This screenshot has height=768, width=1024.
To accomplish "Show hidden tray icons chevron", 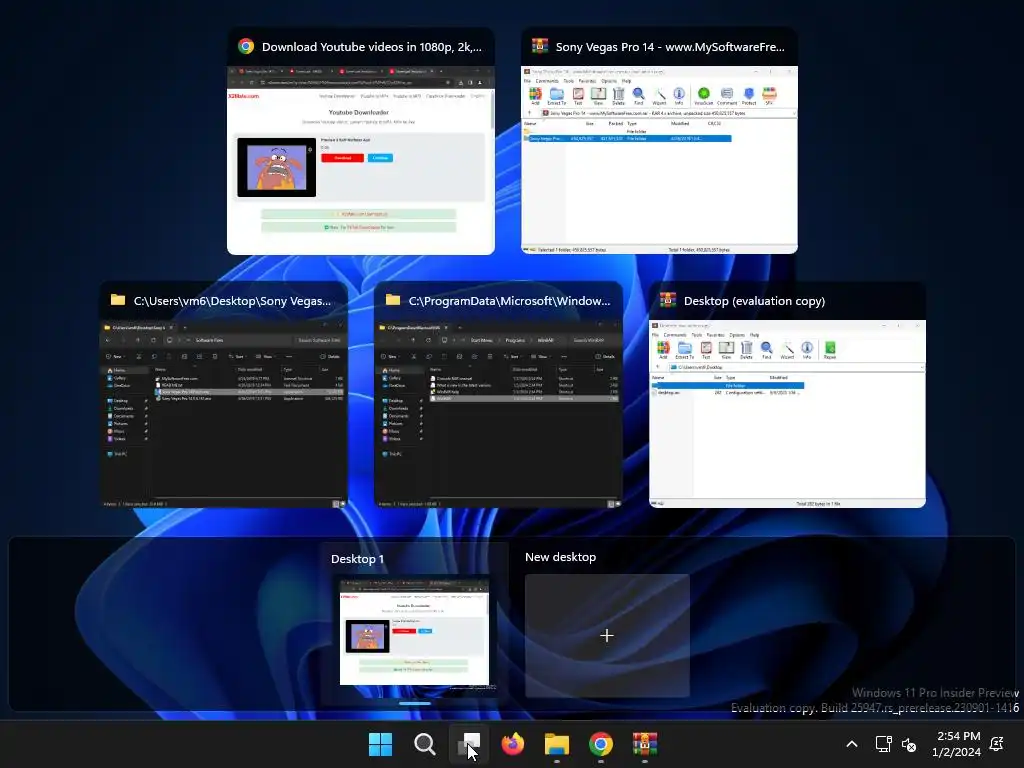I will (x=852, y=744).
